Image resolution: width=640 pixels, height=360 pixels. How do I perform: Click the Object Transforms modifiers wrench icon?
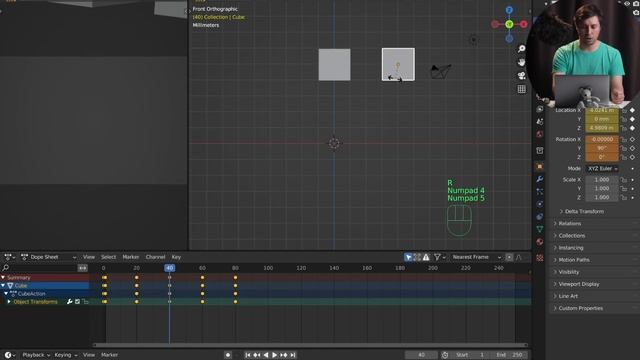[69, 302]
